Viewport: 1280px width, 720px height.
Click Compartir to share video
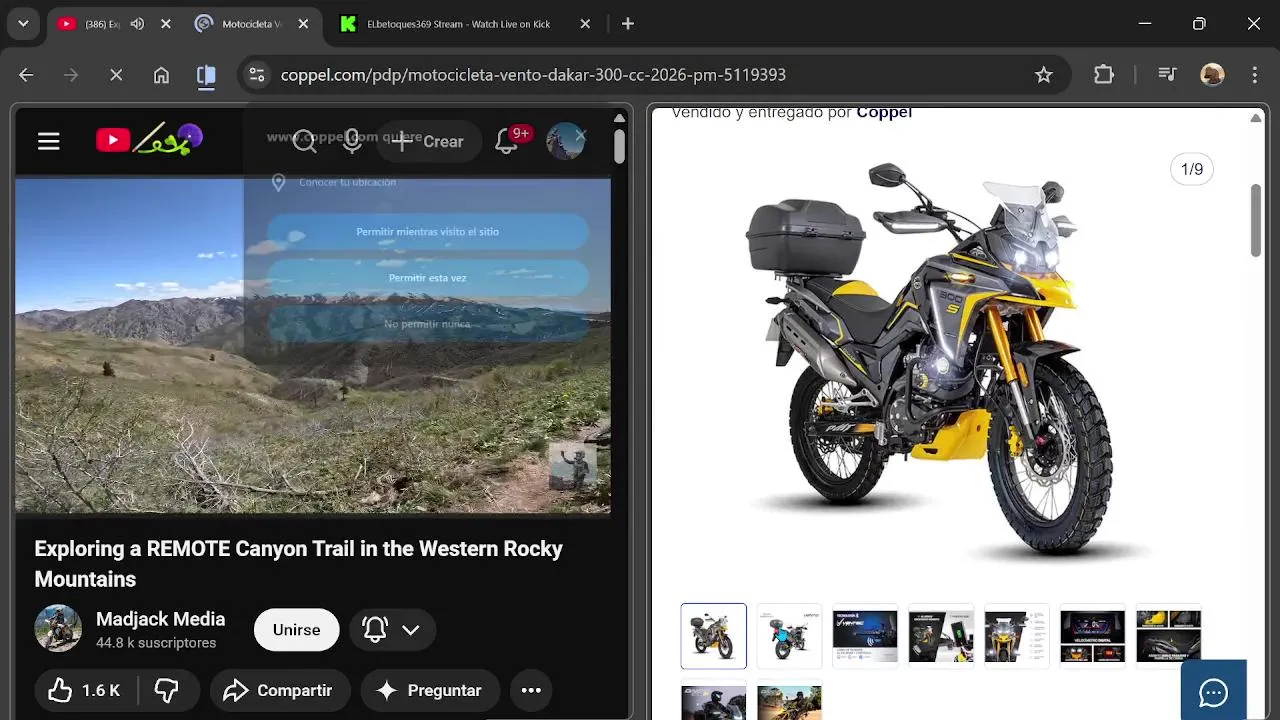click(x=278, y=691)
